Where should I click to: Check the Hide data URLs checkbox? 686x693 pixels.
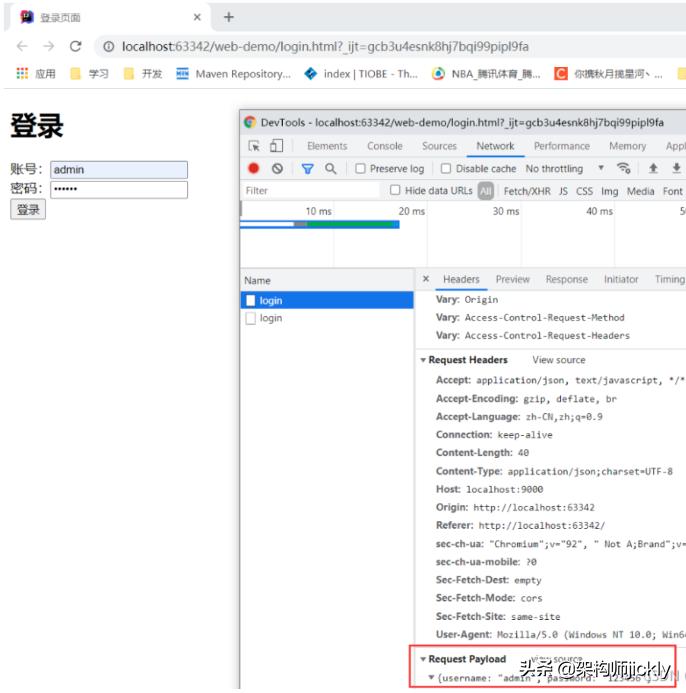point(395,190)
